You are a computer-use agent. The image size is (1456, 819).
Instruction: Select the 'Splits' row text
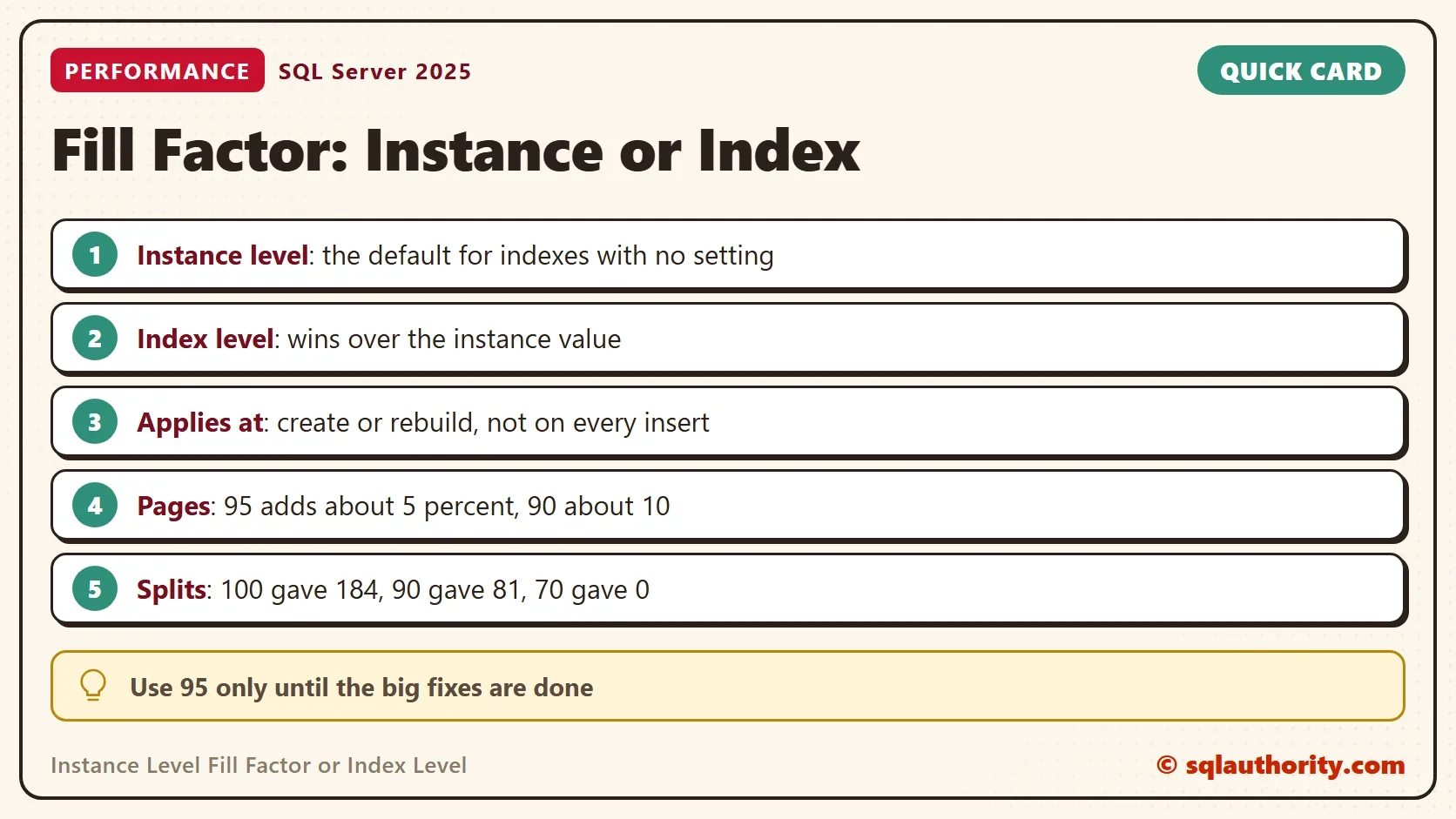[x=393, y=589]
